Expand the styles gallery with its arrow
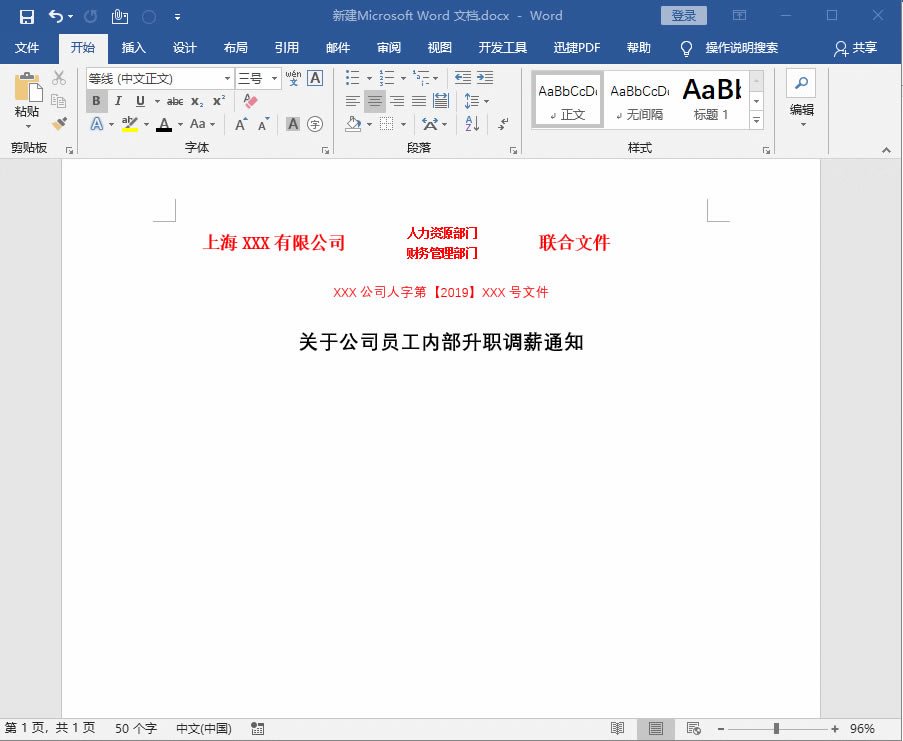The image size is (903, 741). point(757,120)
